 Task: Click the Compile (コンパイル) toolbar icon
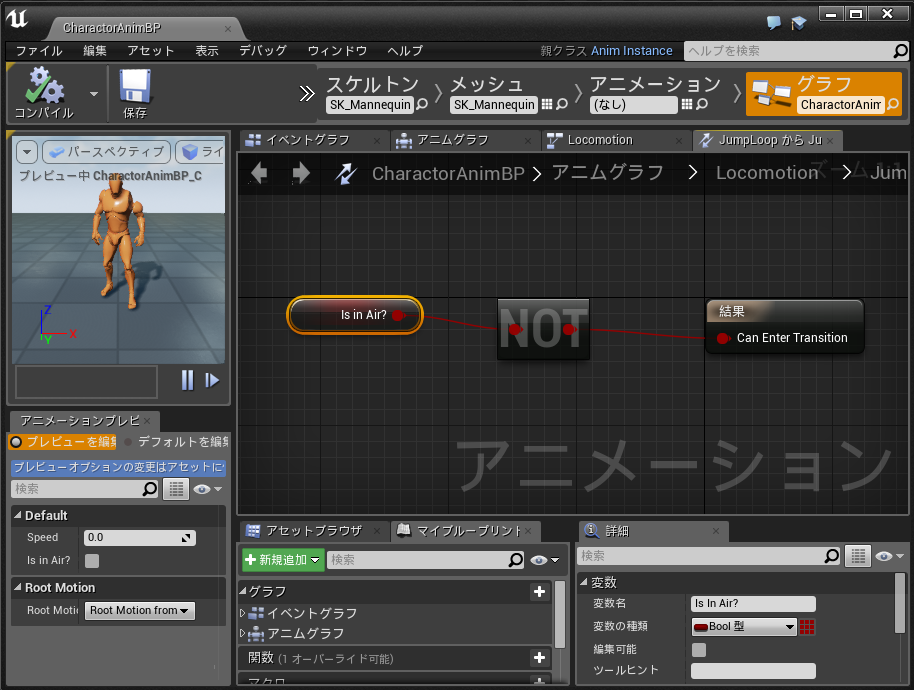point(44,92)
